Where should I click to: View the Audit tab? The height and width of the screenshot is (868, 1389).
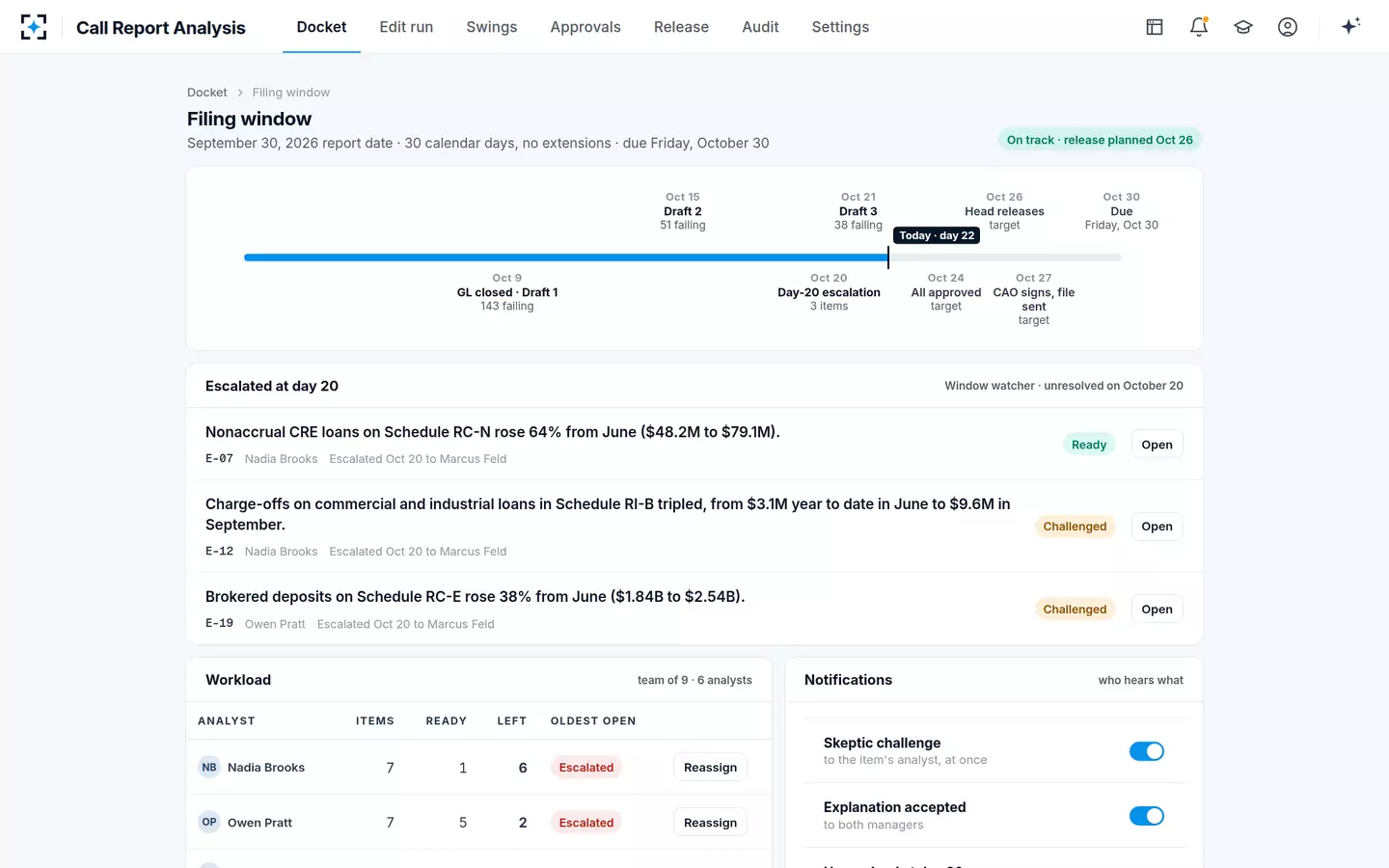[760, 27]
